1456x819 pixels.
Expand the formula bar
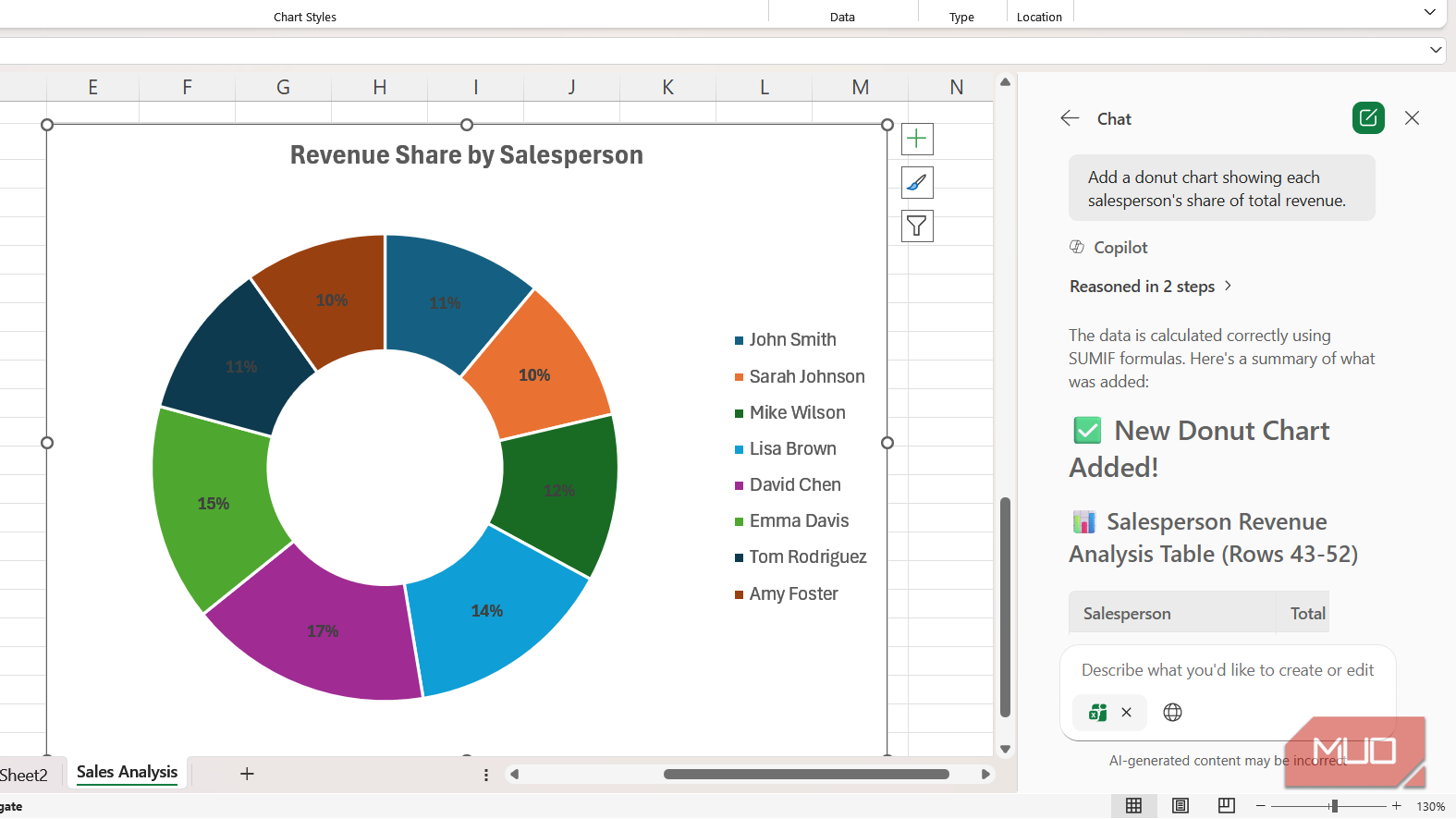(x=1436, y=50)
